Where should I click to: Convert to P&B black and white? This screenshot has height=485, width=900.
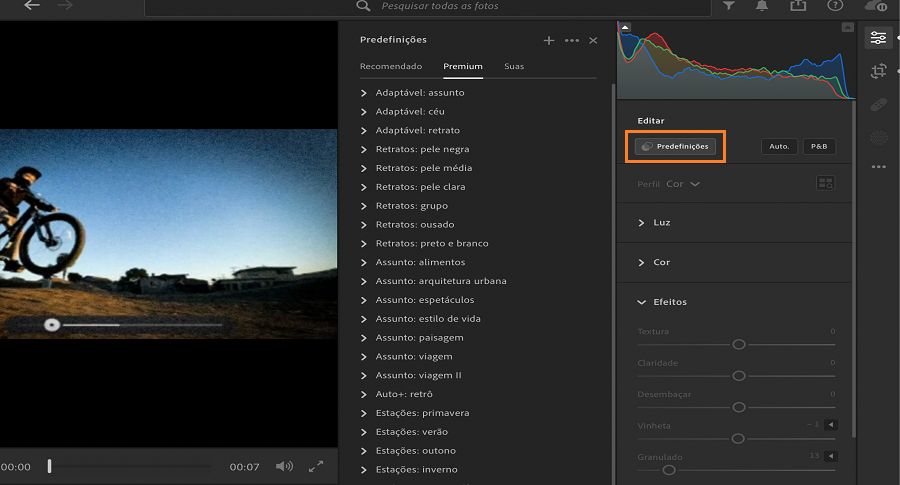[x=819, y=146]
